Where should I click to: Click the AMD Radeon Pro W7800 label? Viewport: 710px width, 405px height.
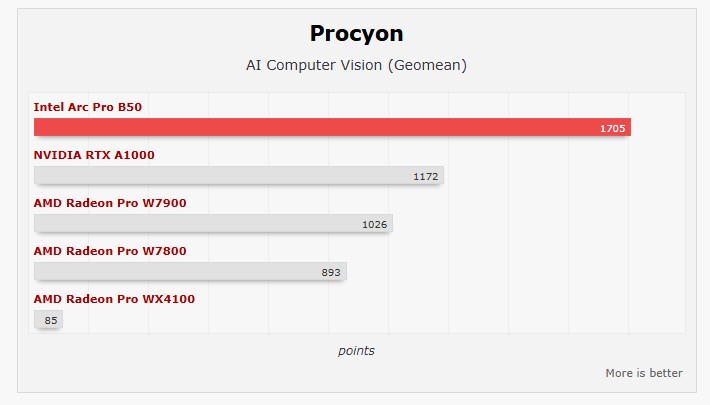coord(110,251)
